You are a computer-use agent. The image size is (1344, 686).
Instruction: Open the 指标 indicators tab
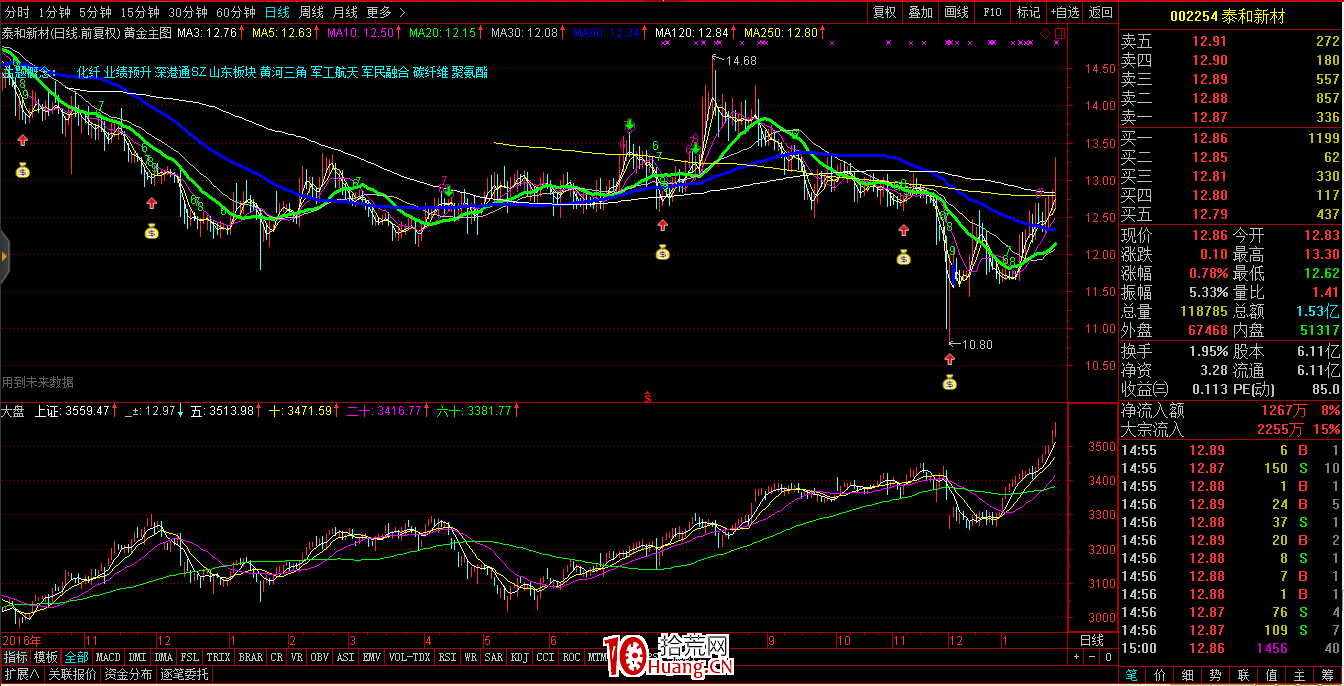click(x=16, y=657)
